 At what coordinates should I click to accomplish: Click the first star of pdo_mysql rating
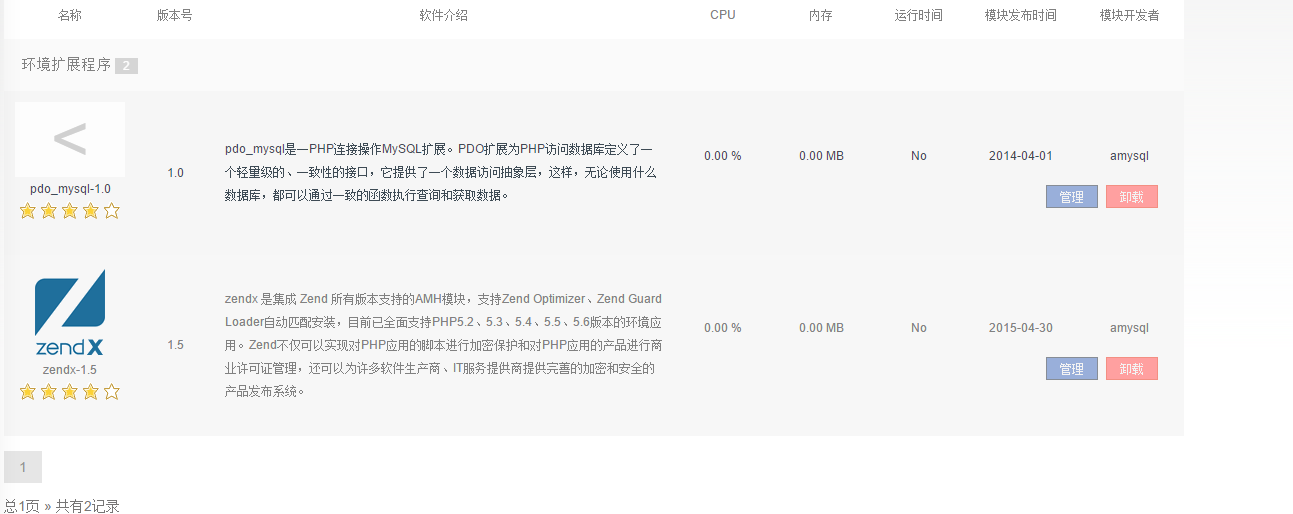tap(28, 211)
